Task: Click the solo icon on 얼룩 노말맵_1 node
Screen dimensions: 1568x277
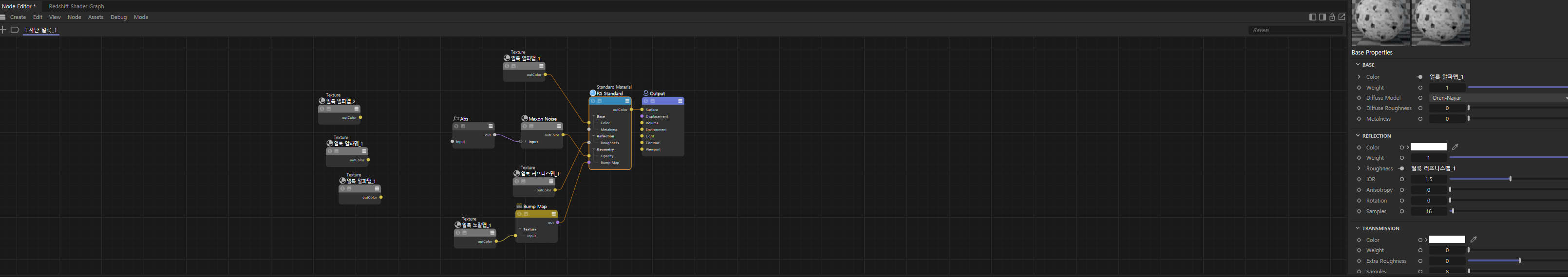Action: [458, 233]
